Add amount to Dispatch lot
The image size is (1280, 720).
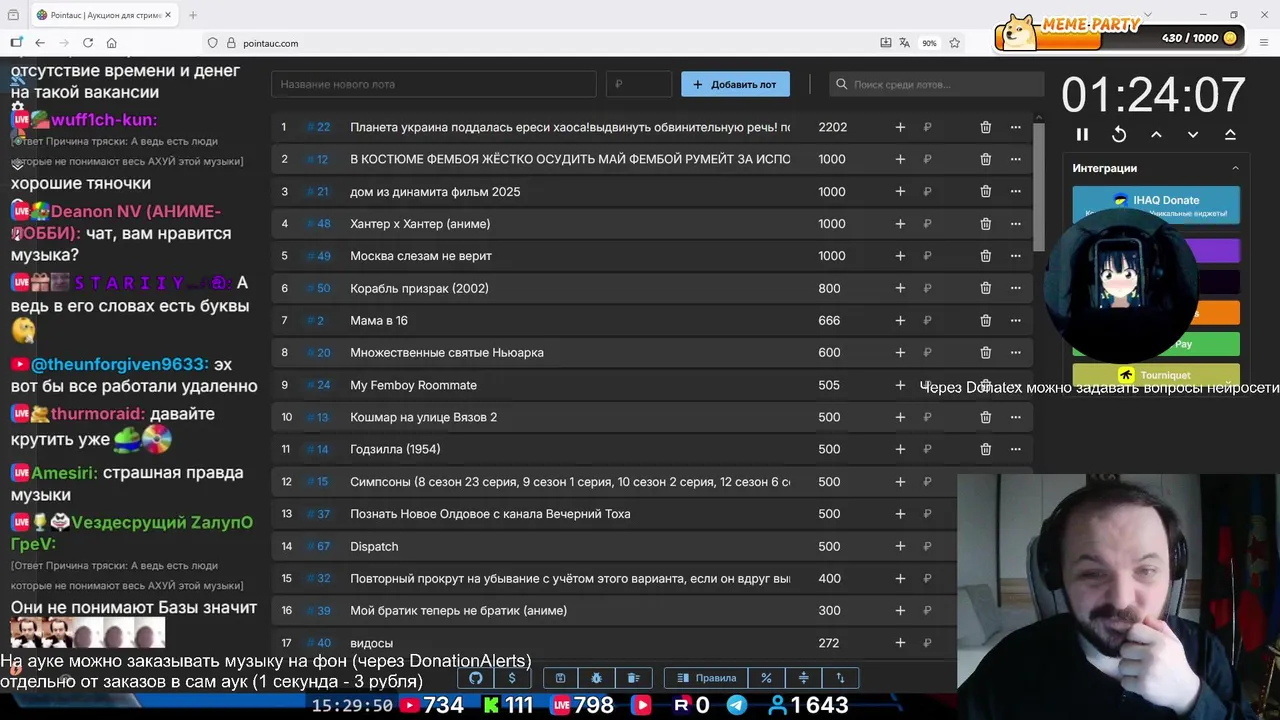pyautogui.click(x=900, y=546)
